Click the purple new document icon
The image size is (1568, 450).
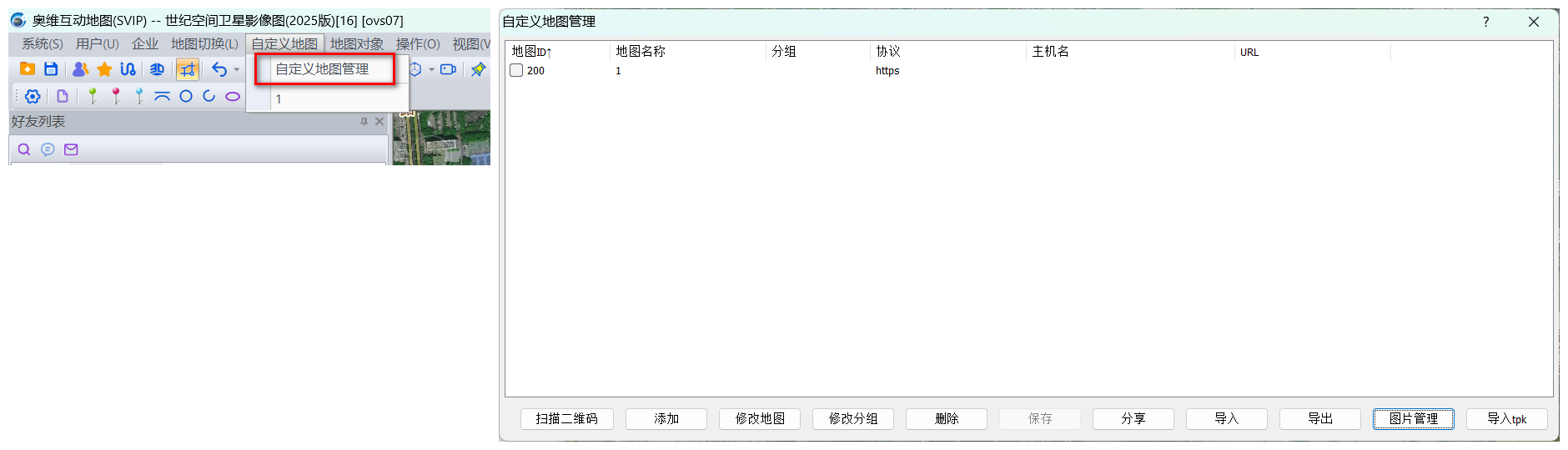point(63,96)
